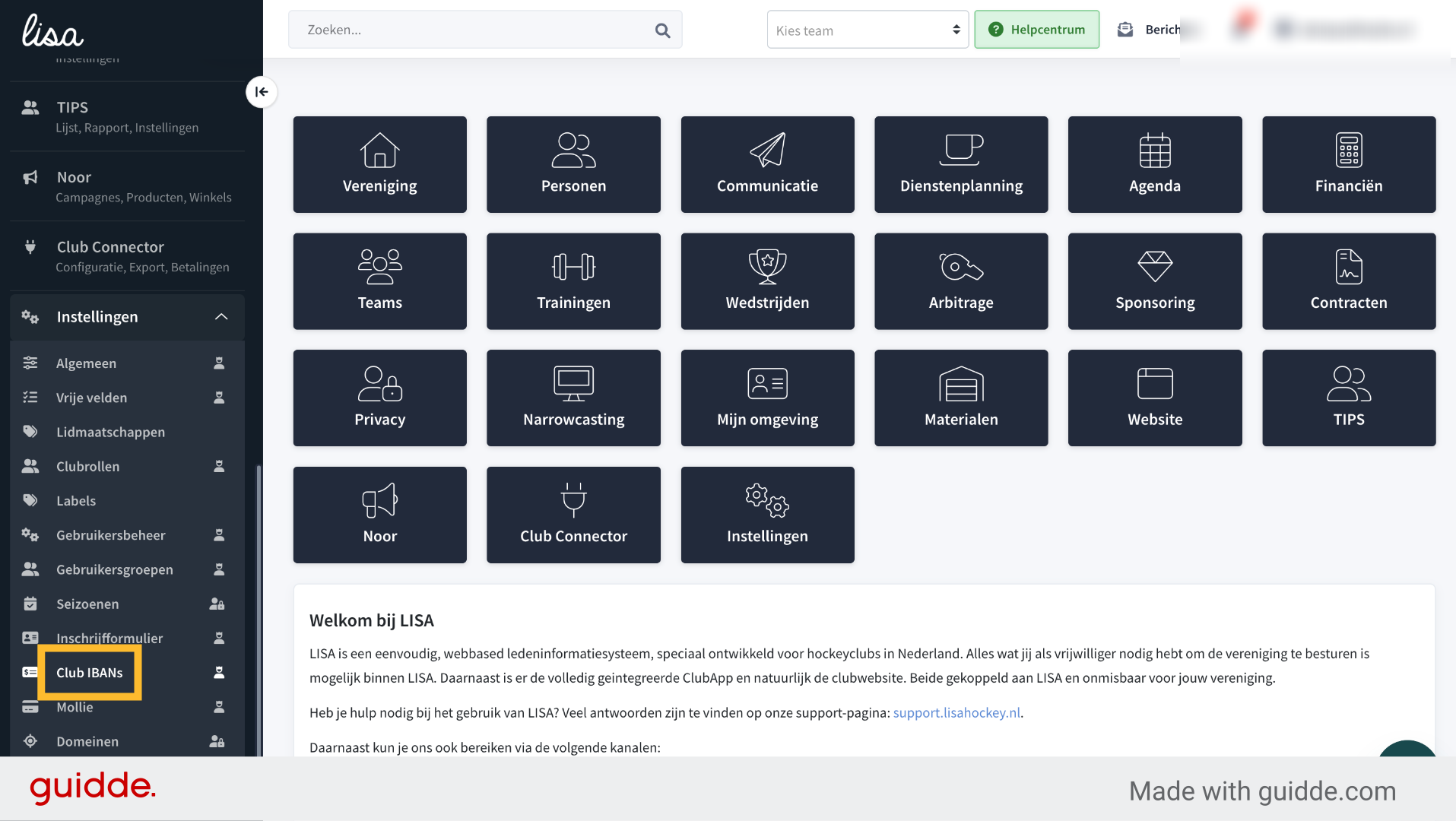Click the lisa logo
Screen dimensions: 1456x821
pos(52,30)
